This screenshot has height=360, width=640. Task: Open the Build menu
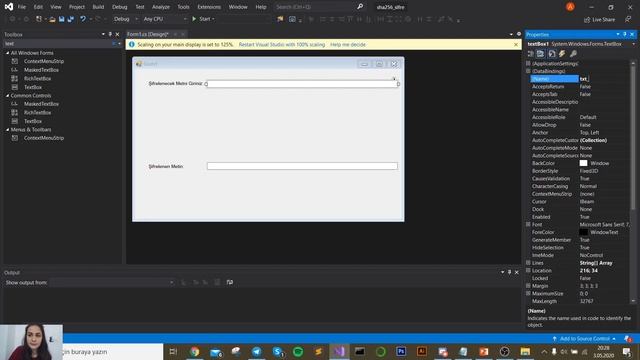pos(98,7)
